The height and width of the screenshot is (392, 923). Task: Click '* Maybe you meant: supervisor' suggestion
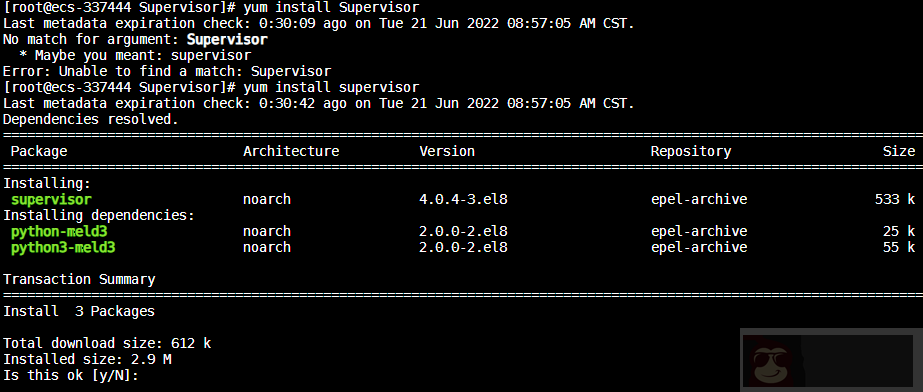[x=135, y=56]
